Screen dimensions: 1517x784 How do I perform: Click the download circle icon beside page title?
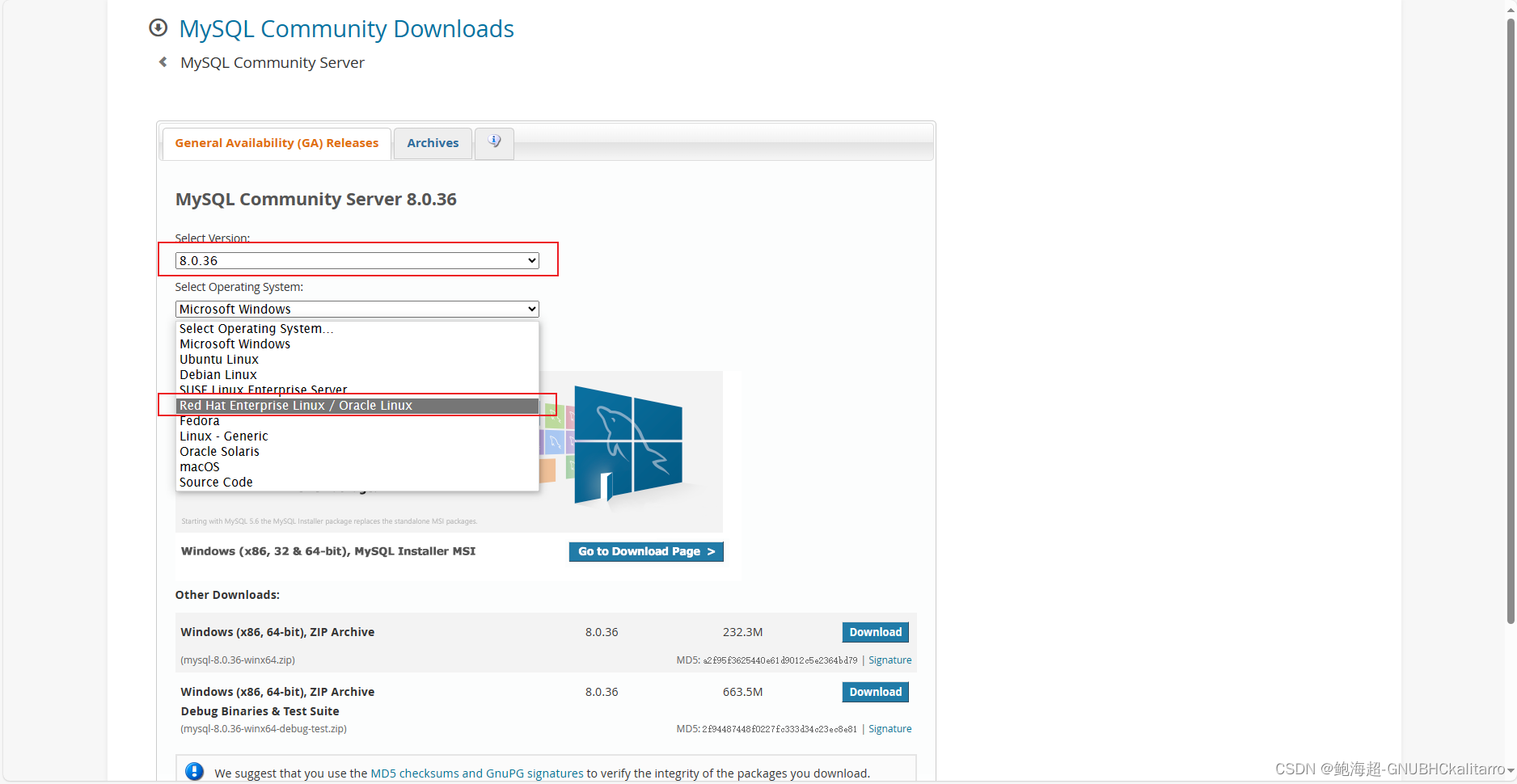coord(158,28)
